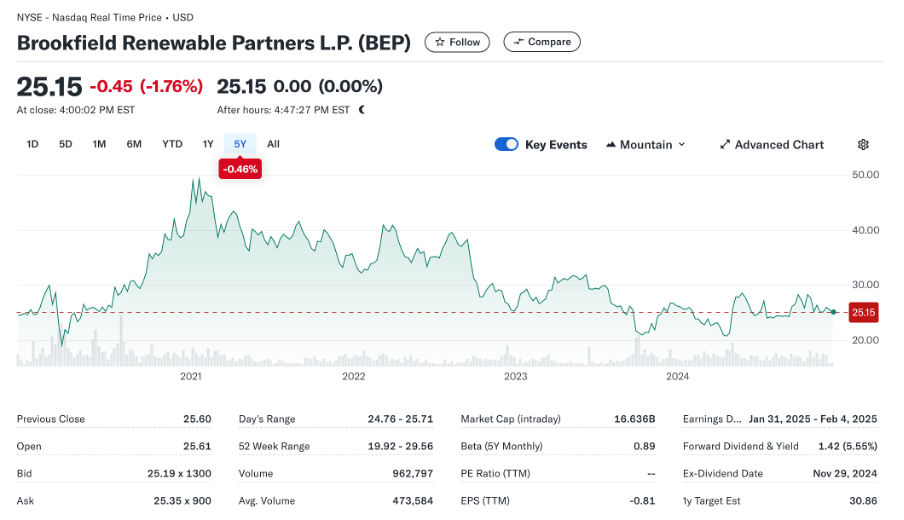This screenshot has width=904, height=520.
Task: Open the Advanced Chart link
Action: pyautogui.click(x=779, y=145)
